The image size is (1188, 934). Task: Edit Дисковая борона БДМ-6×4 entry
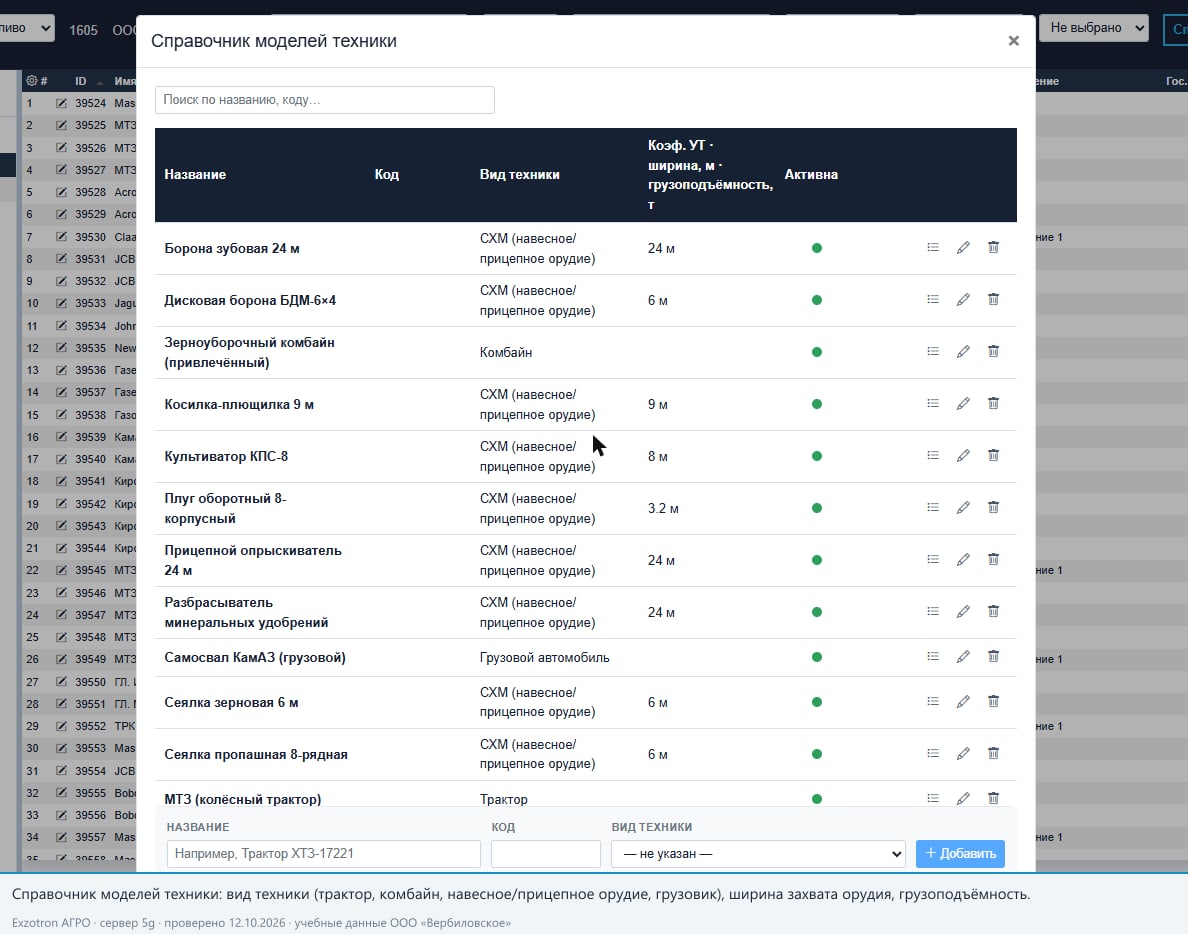pyautogui.click(x=963, y=300)
